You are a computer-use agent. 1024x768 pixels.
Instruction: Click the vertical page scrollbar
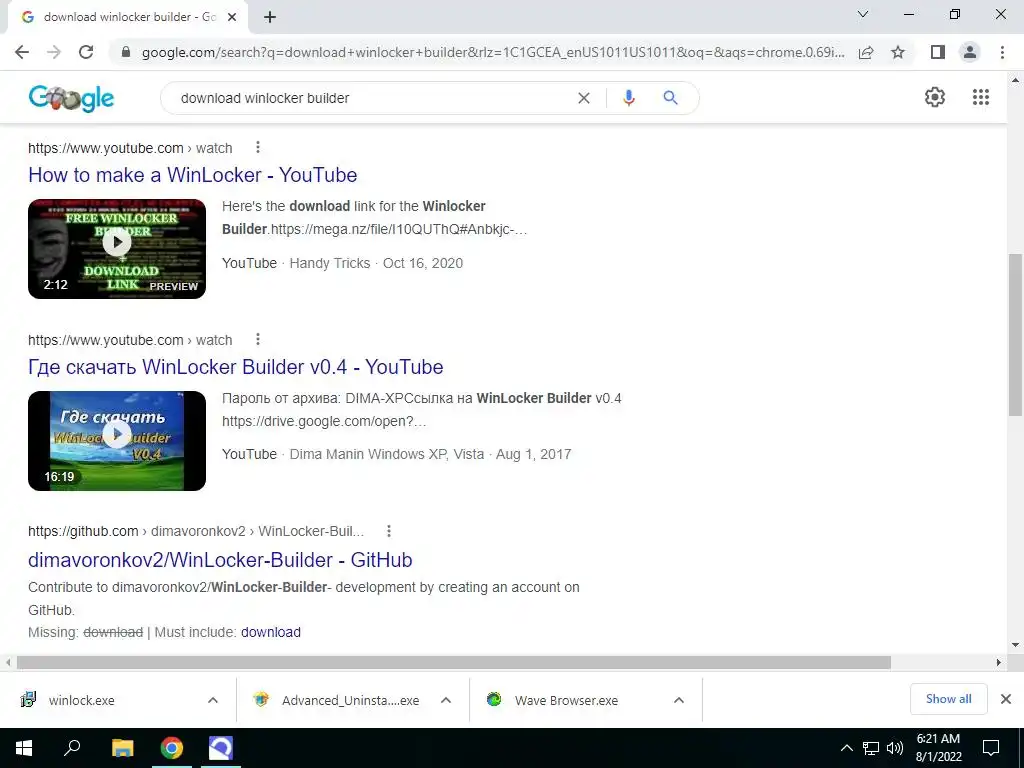click(1015, 334)
